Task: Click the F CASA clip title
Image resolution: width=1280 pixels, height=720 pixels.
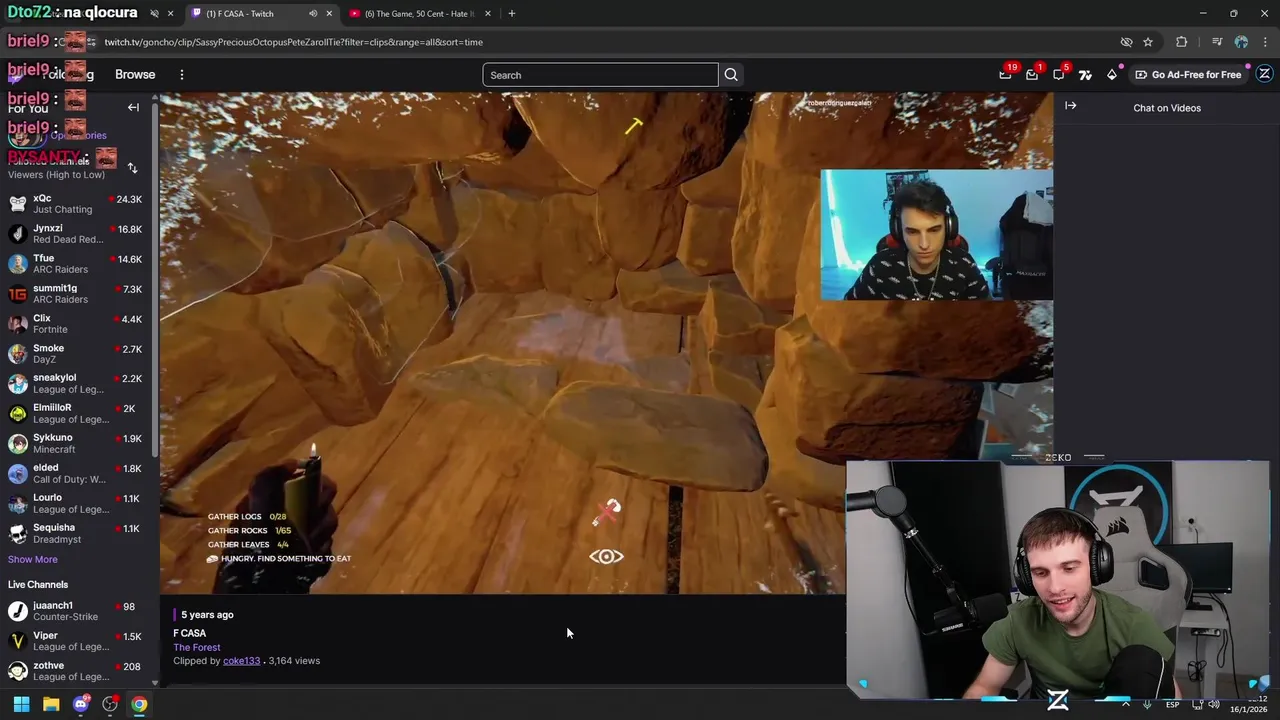Action: pos(190,633)
